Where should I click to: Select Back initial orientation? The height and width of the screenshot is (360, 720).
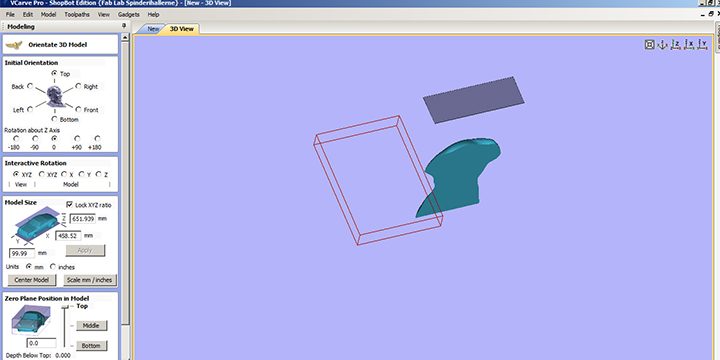coord(30,86)
